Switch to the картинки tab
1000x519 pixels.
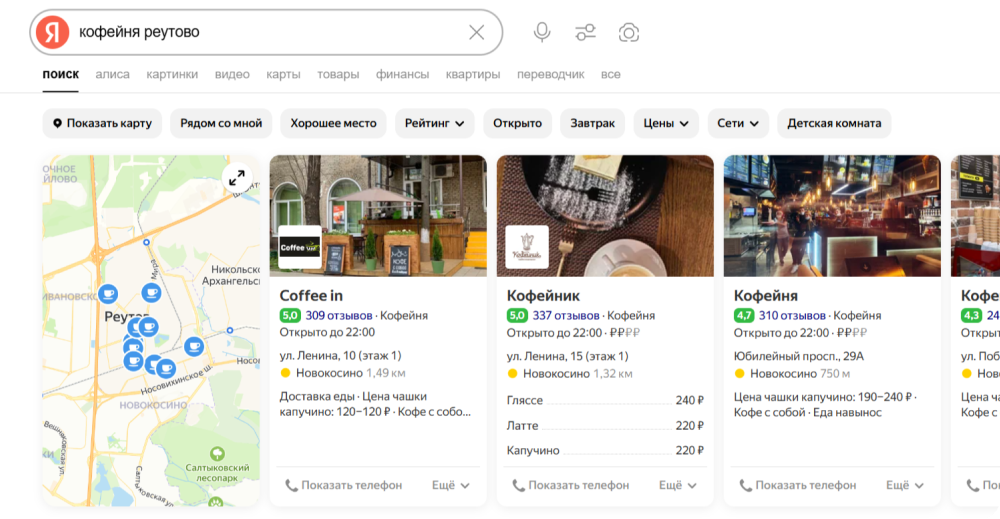tap(172, 75)
